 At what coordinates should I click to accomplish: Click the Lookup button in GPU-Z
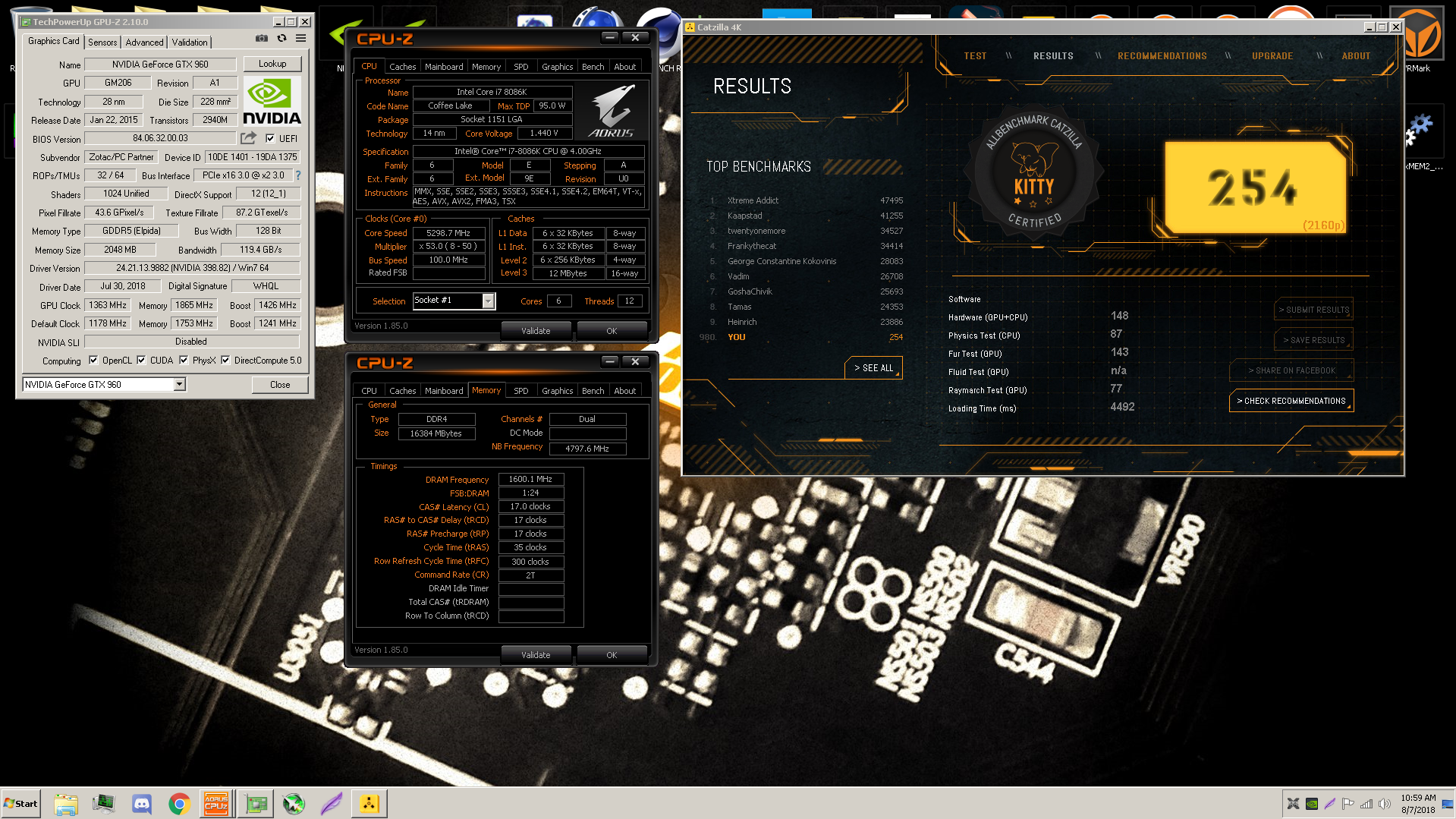272,64
